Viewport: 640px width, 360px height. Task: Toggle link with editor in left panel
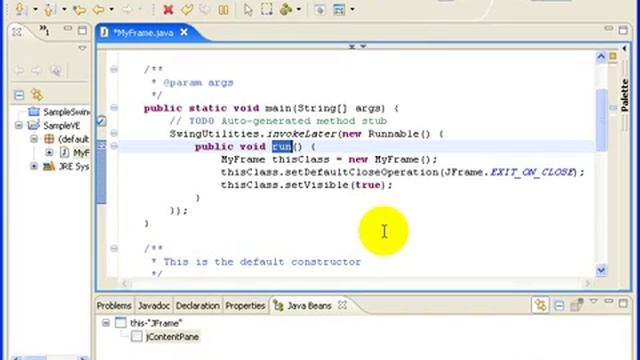point(37,95)
